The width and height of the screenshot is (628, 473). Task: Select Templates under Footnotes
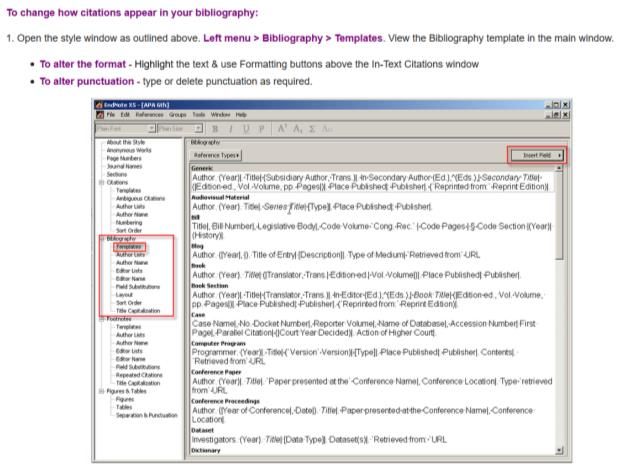129,327
